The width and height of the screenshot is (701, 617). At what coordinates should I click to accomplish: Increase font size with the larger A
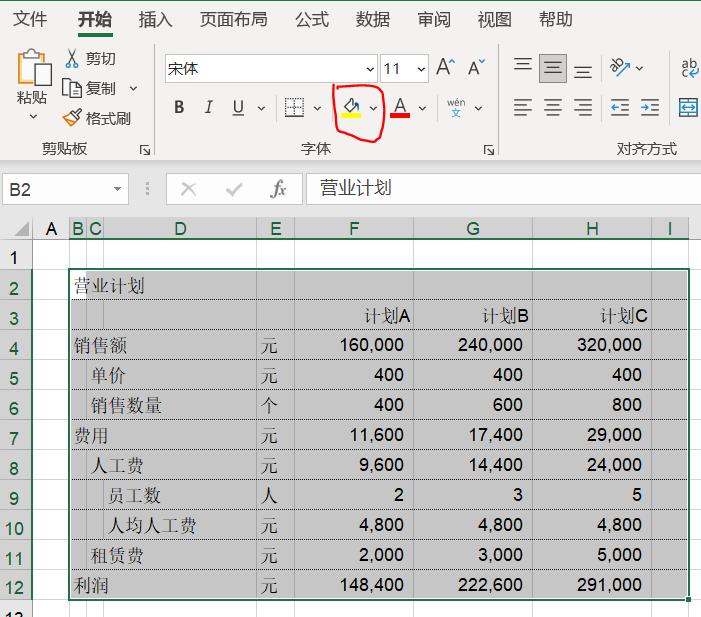tap(445, 68)
